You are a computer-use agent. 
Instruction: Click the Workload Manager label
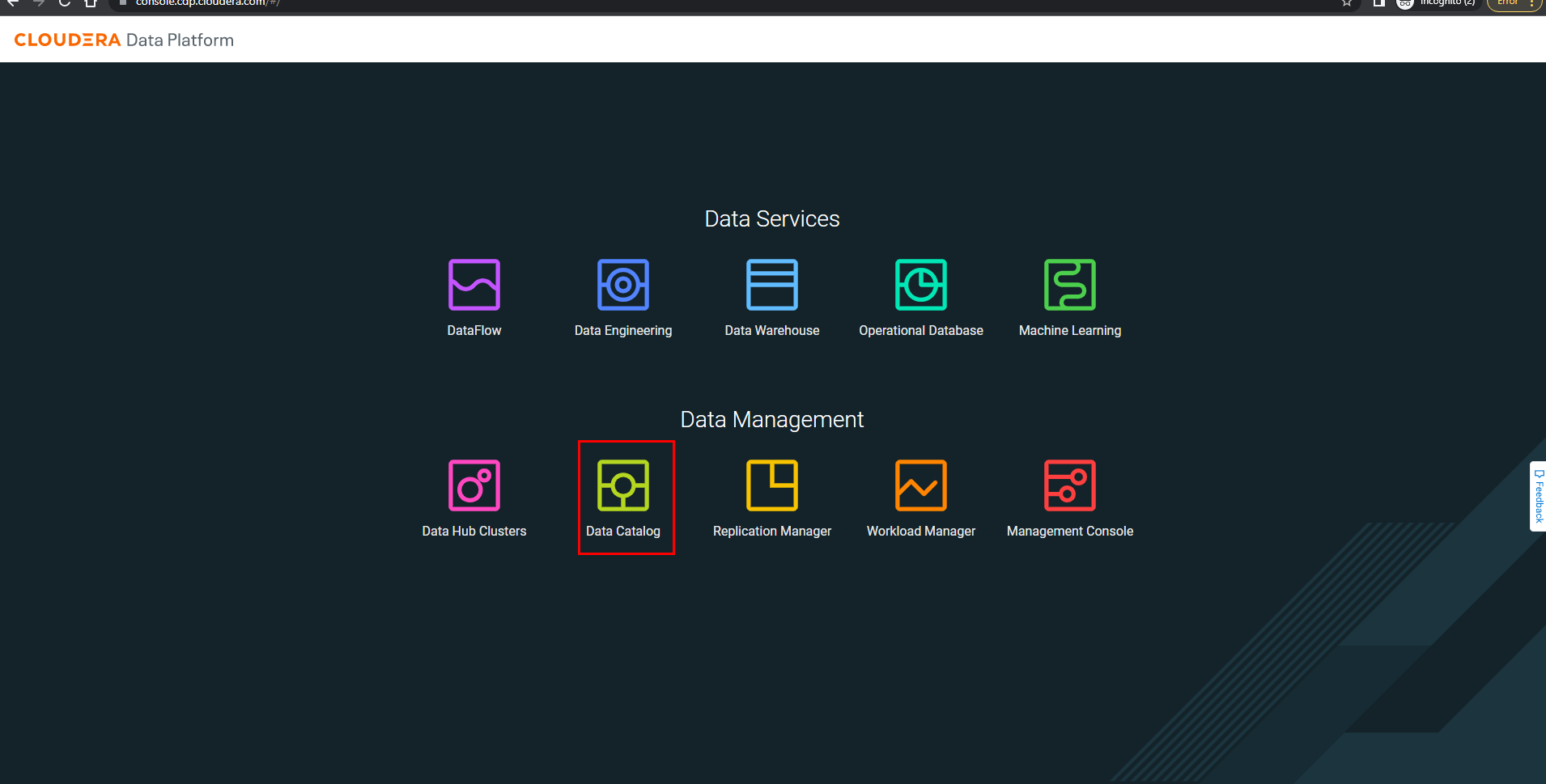(921, 531)
